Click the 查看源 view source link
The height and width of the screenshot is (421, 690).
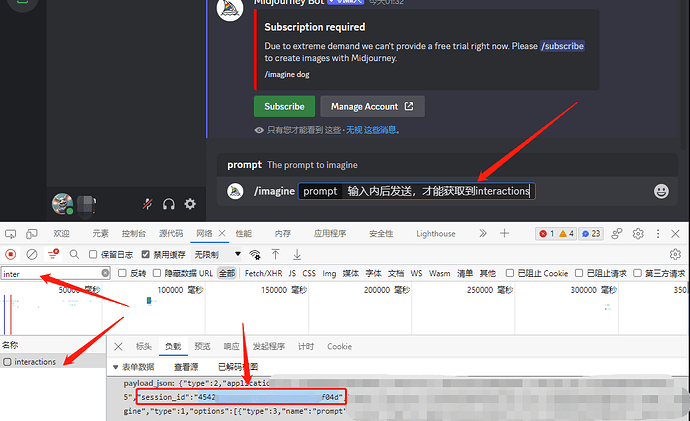pos(186,367)
